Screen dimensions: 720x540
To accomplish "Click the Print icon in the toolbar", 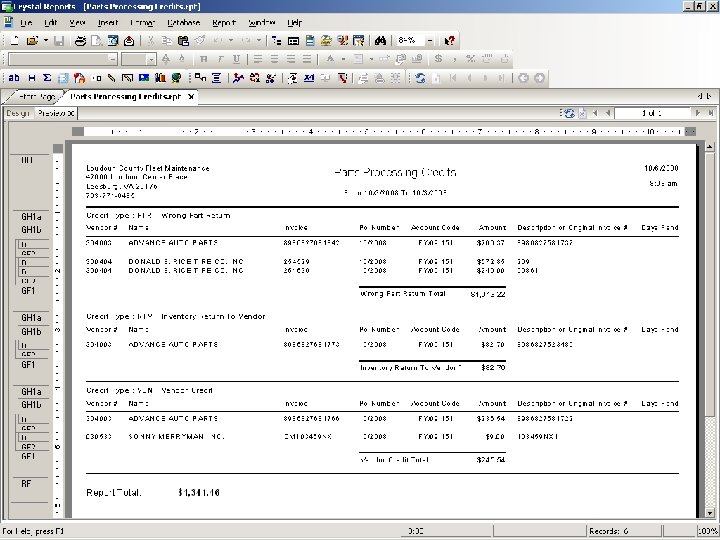I will click(80, 41).
